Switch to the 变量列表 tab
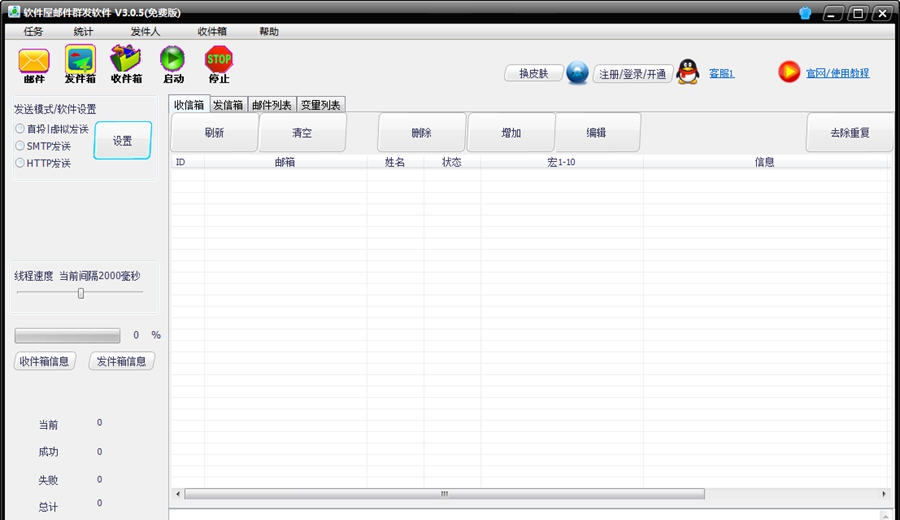 tap(320, 104)
